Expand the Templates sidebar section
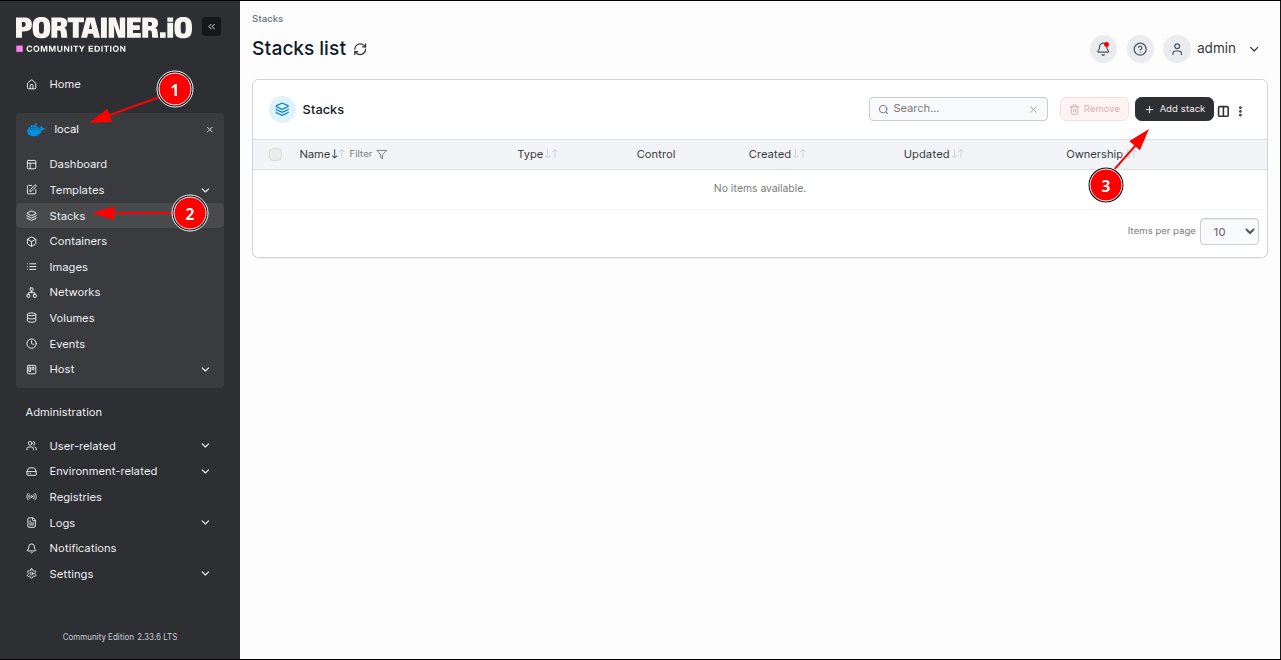Viewport: 1281px width, 660px height. pyautogui.click(x=205, y=190)
